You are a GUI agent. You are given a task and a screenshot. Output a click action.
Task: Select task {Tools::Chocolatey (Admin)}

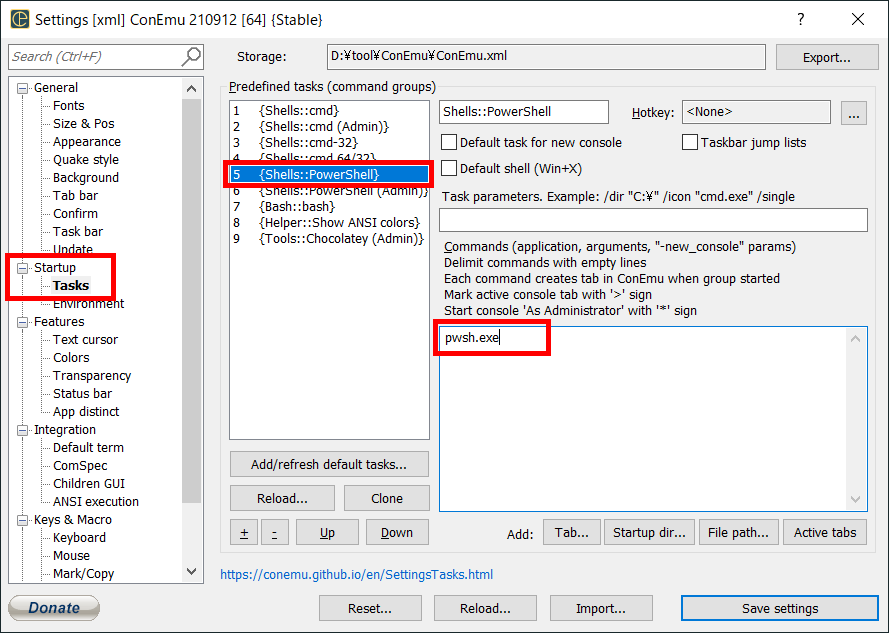[x=329, y=239]
